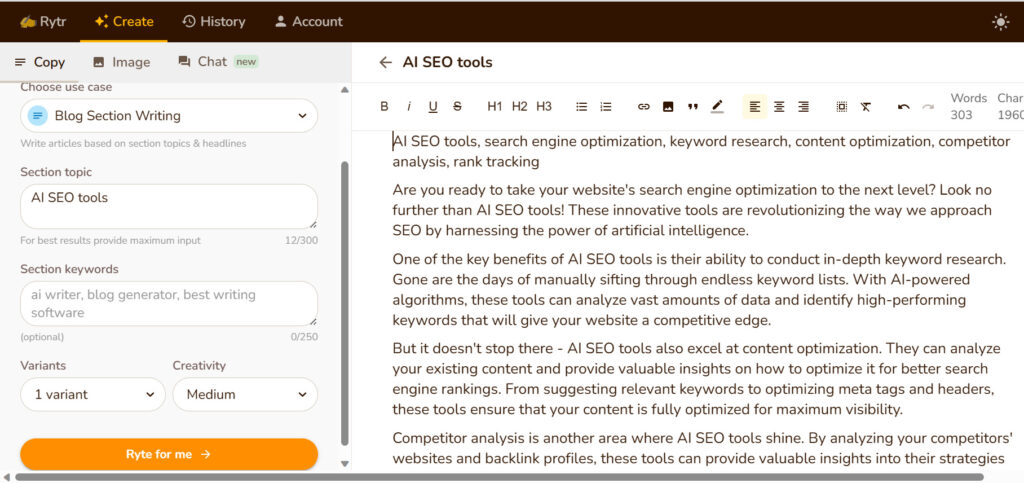Undo the last edit

(x=904, y=106)
